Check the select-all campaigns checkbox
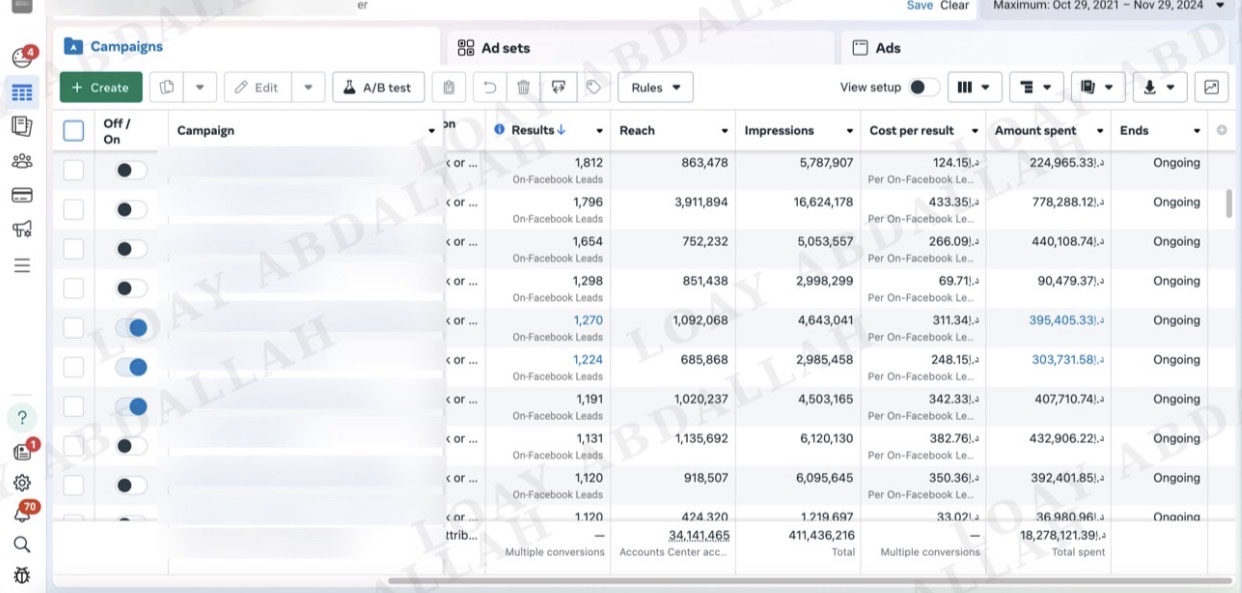This screenshot has width=1242, height=593. [x=73, y=130]
